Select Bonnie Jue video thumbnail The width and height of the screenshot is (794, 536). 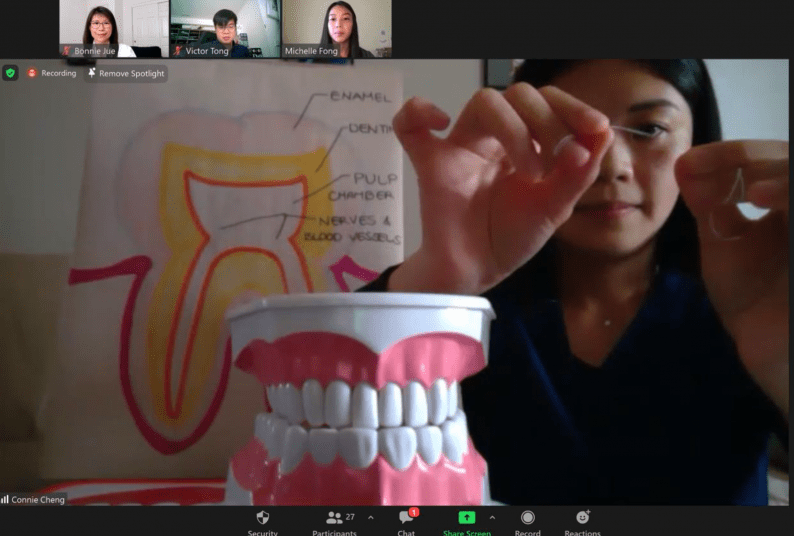114,28
